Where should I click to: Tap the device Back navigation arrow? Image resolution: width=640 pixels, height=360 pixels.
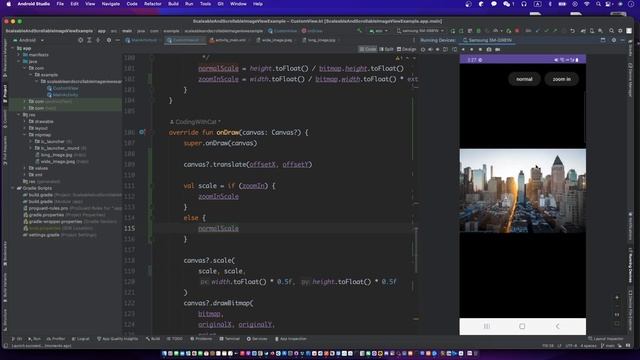click(558, 326)
